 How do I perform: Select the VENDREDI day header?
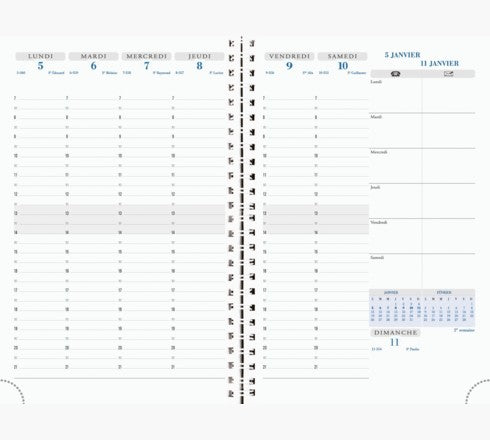(289, 56)
